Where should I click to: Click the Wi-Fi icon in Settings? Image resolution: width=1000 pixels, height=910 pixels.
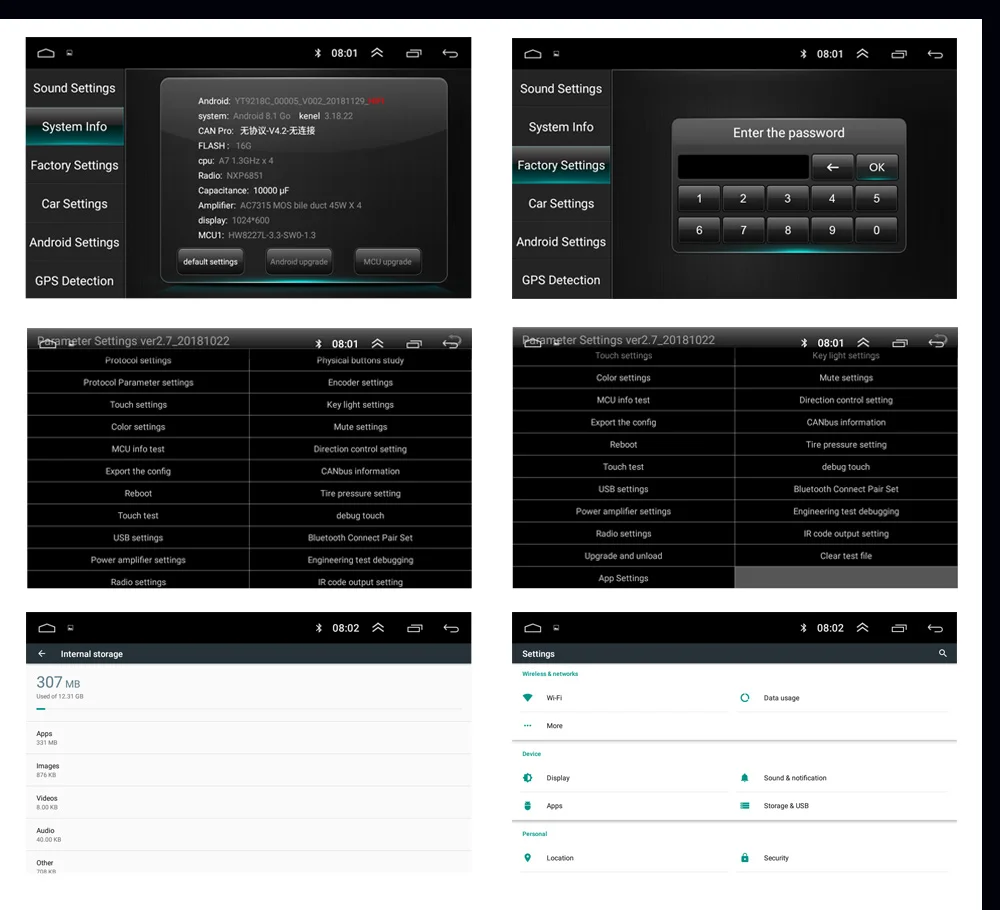pos(527,698)
